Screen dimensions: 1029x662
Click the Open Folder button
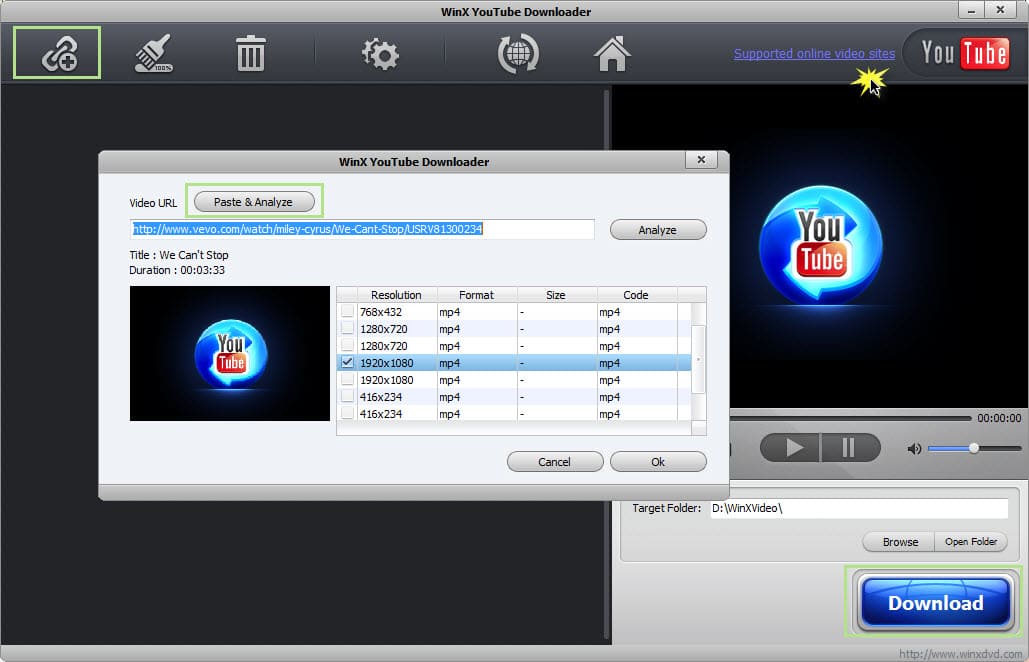[971, 542]
